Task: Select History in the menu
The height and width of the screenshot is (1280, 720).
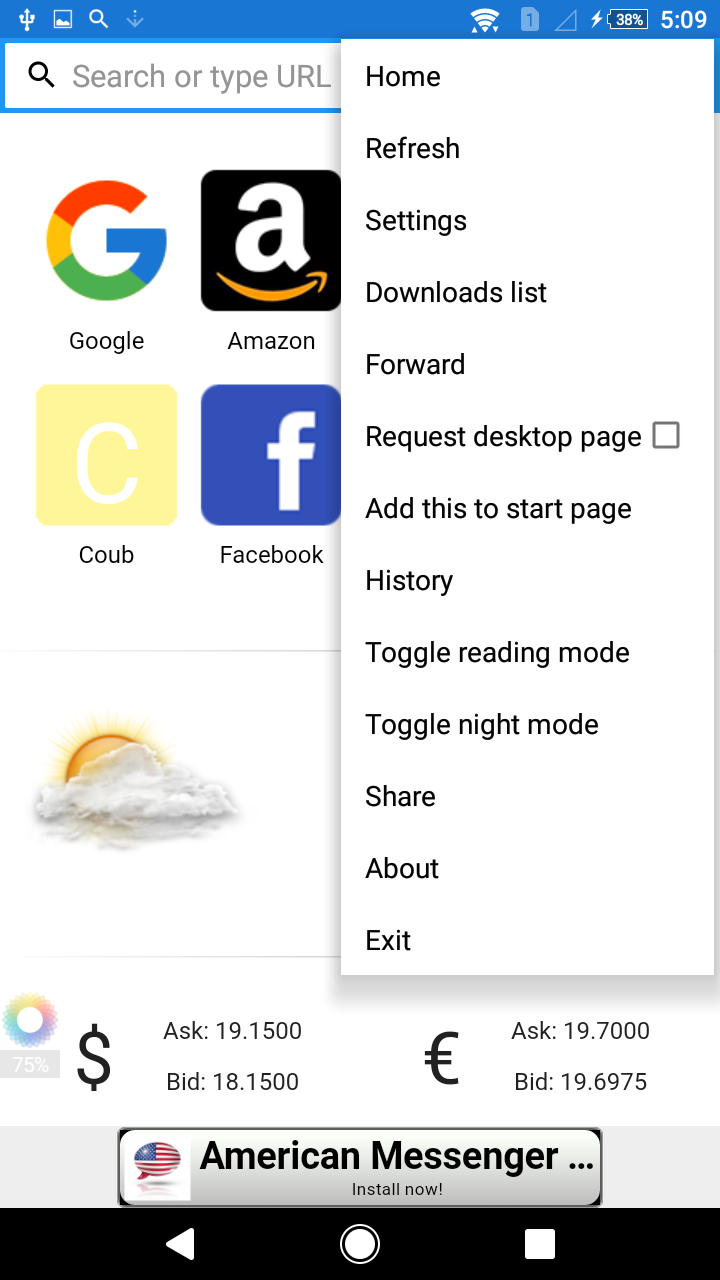Action: coord(409,581)
